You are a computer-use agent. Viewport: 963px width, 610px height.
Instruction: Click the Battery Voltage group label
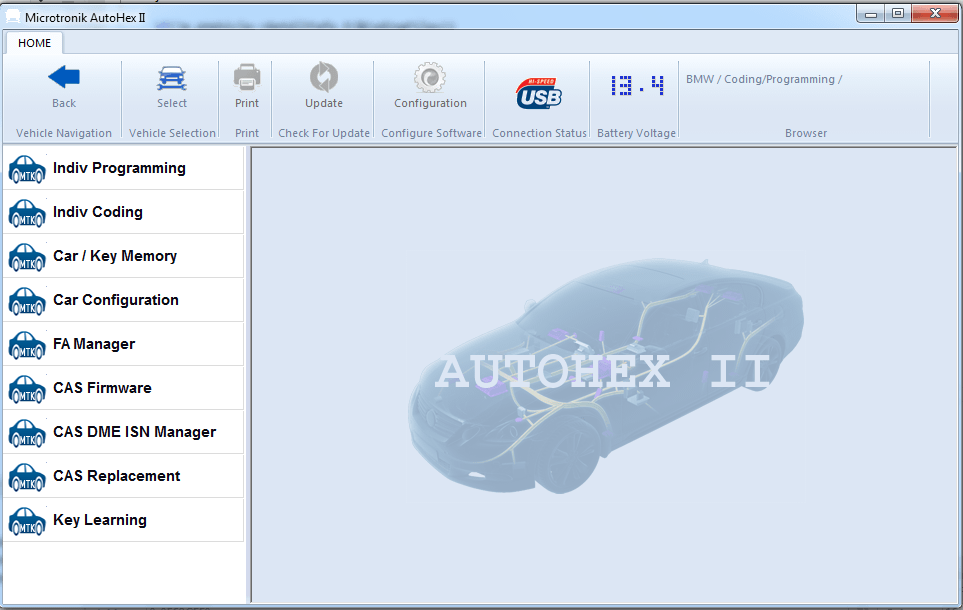pos(636,133)
